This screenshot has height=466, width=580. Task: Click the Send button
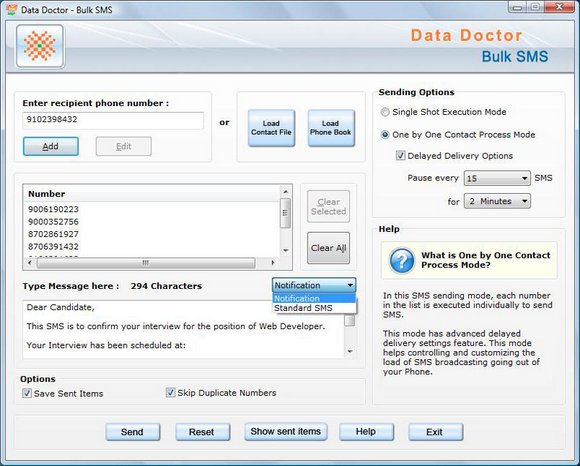point(132,432)
